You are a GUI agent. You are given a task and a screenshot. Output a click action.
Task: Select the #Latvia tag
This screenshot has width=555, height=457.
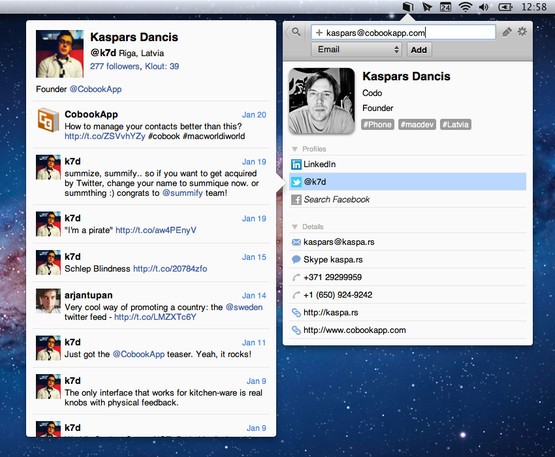456,124
